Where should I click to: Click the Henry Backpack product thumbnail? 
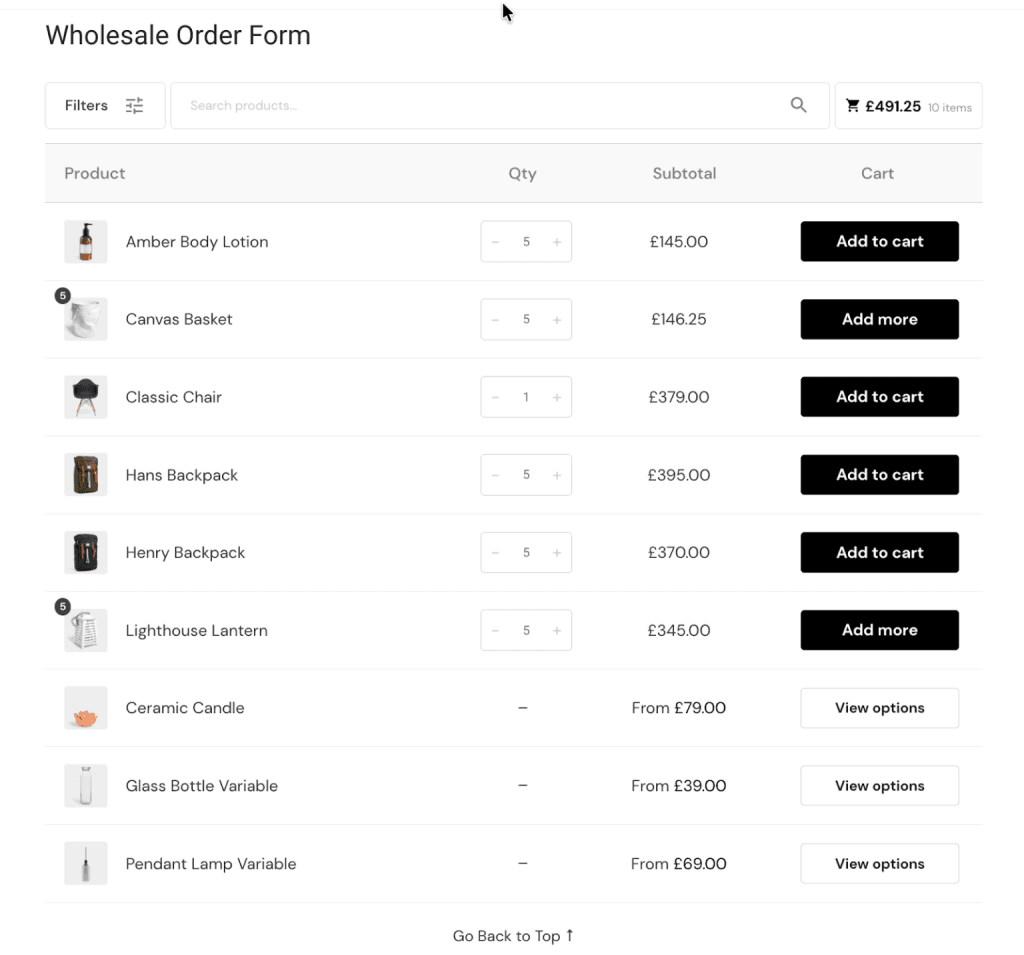[x=86, y=552]
